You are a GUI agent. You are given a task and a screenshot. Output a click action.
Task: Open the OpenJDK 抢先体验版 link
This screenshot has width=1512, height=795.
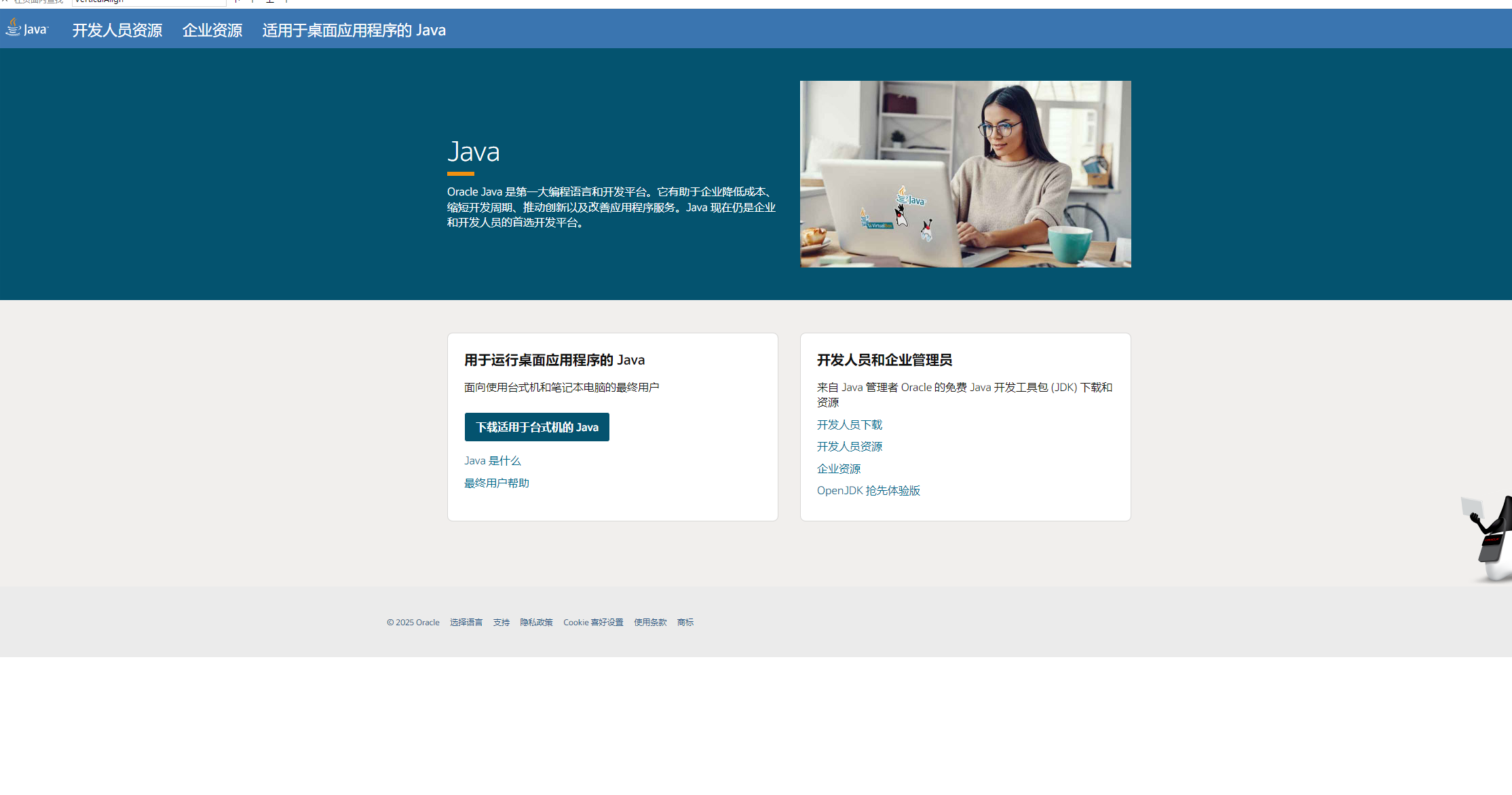869,490
